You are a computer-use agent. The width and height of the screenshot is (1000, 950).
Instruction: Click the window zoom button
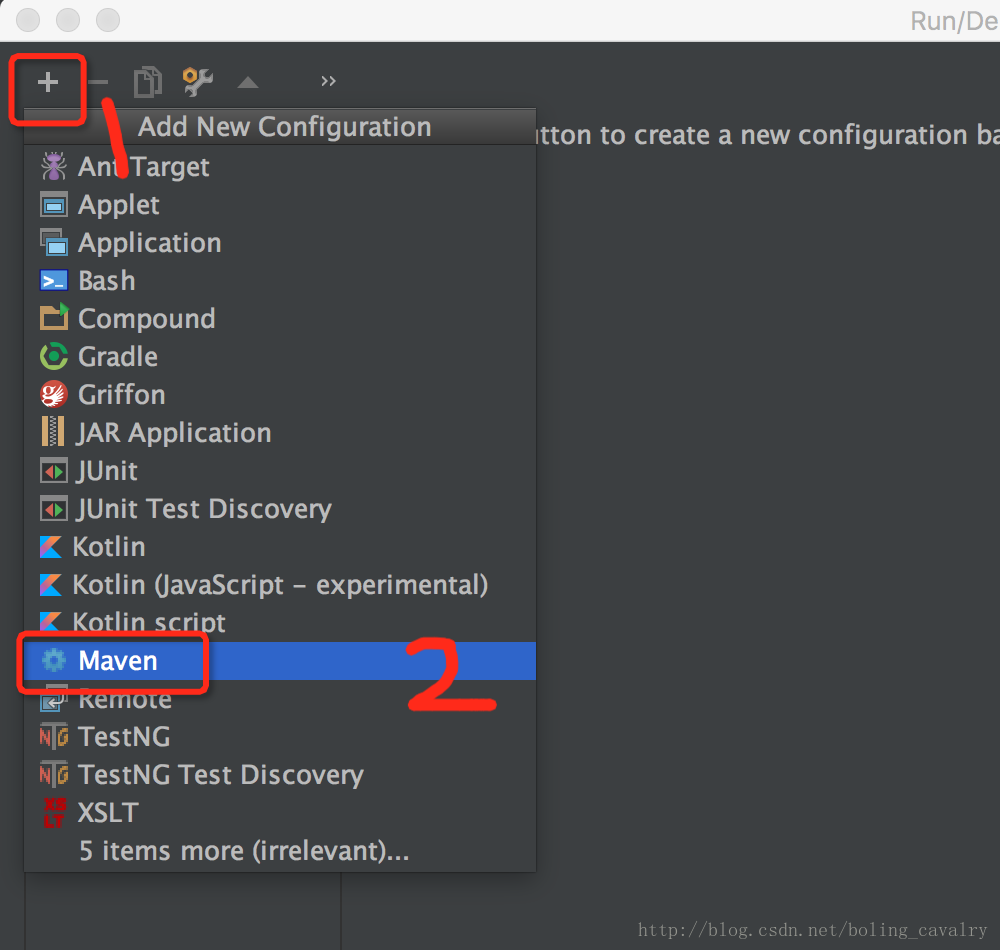click(108, 20)
